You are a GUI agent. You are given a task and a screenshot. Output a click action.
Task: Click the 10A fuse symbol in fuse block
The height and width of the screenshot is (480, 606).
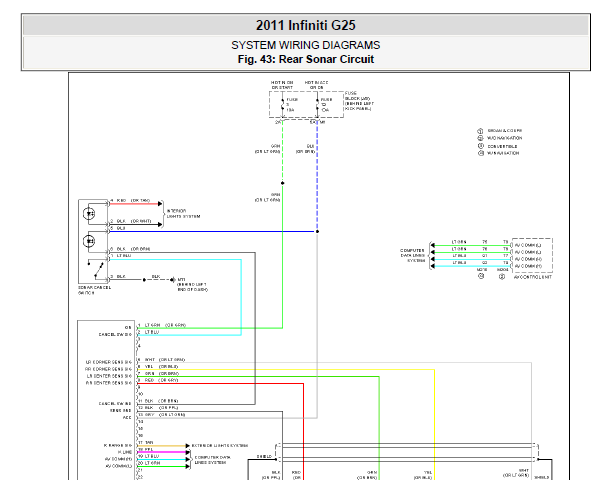317,105
